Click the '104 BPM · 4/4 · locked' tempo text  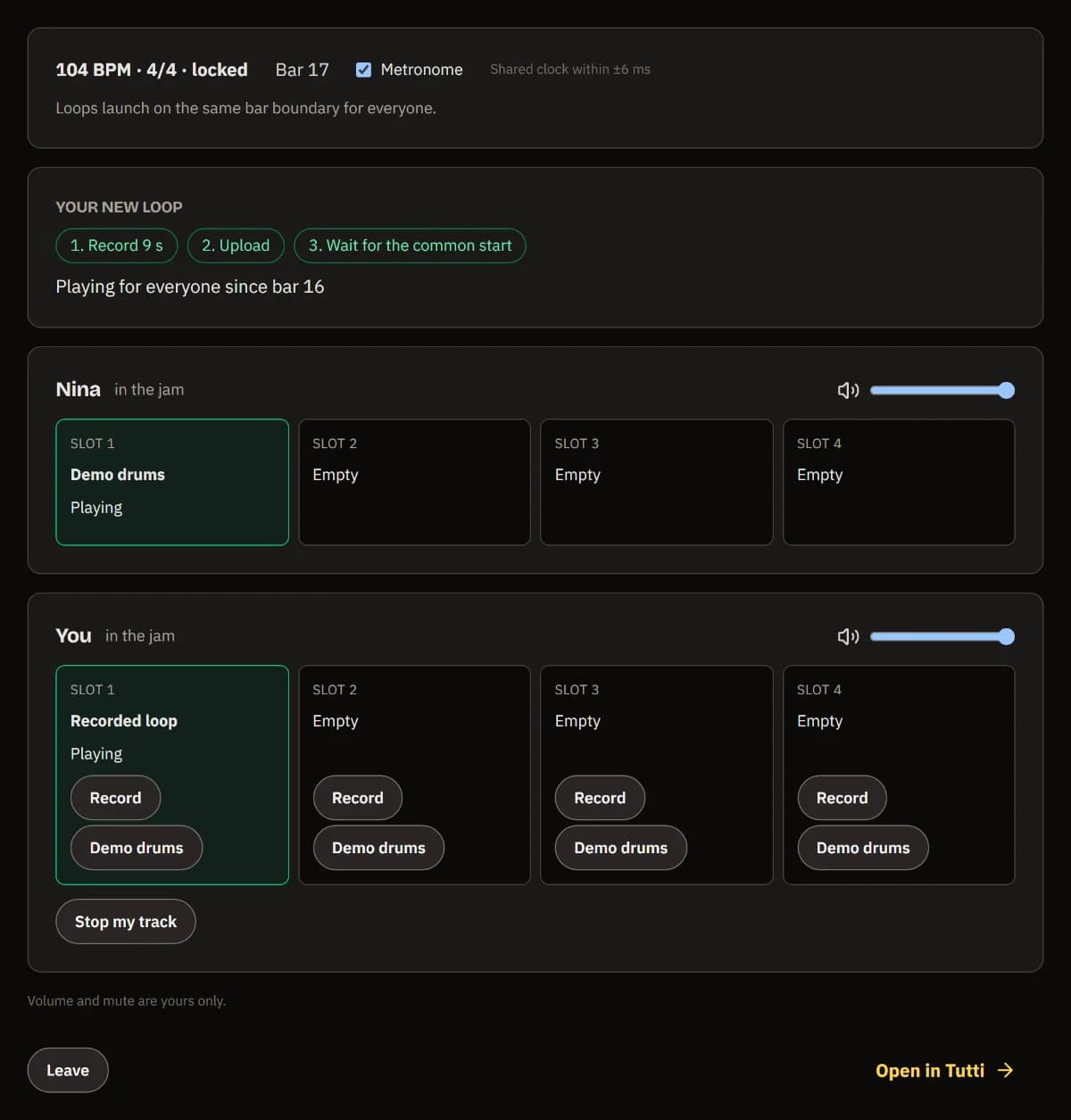pos(152,70)
